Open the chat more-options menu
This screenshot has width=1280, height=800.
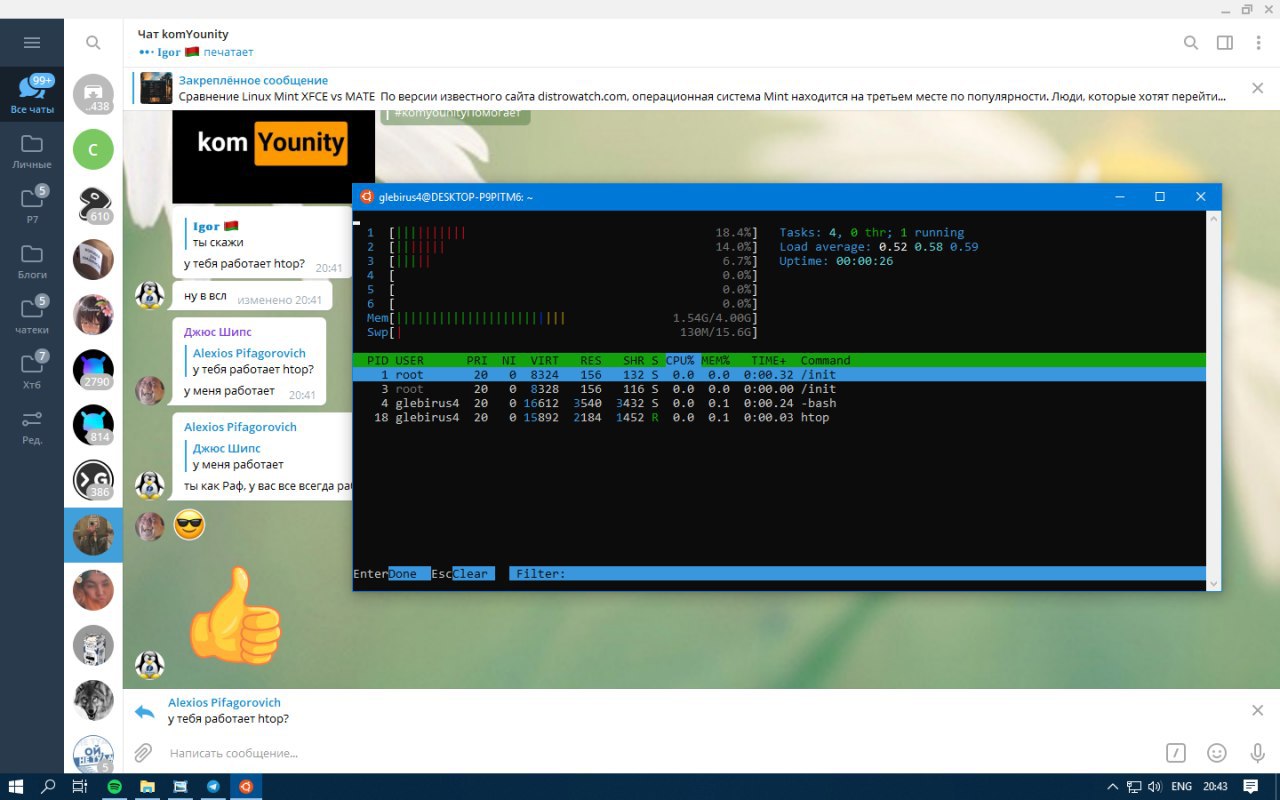tap(1258, 43)
